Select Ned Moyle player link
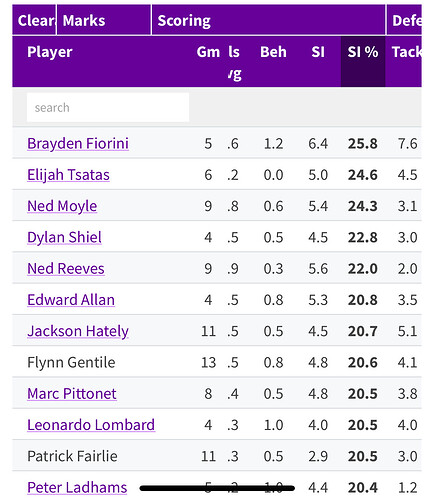The image size is (435, 500). (x=62, y=206)
